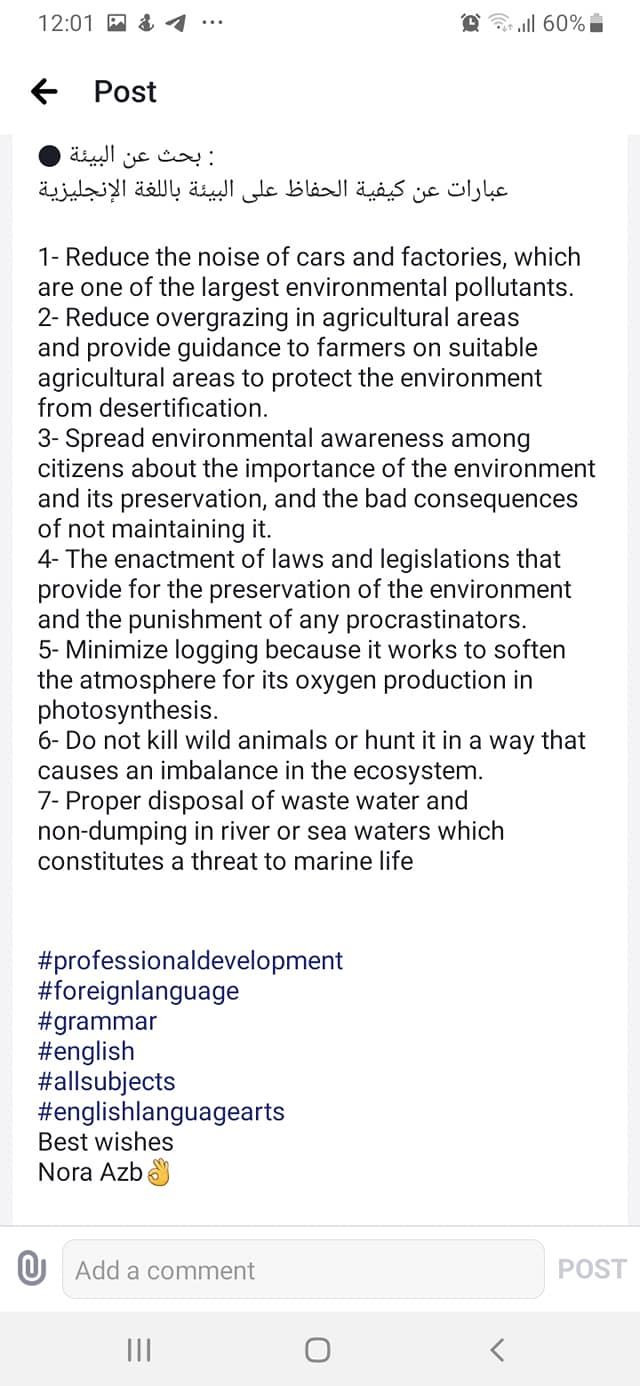This screenshot has width=640, height=1386.
Task: Open the #professionaldevelopment hashtag
Action: click(190, 961)
